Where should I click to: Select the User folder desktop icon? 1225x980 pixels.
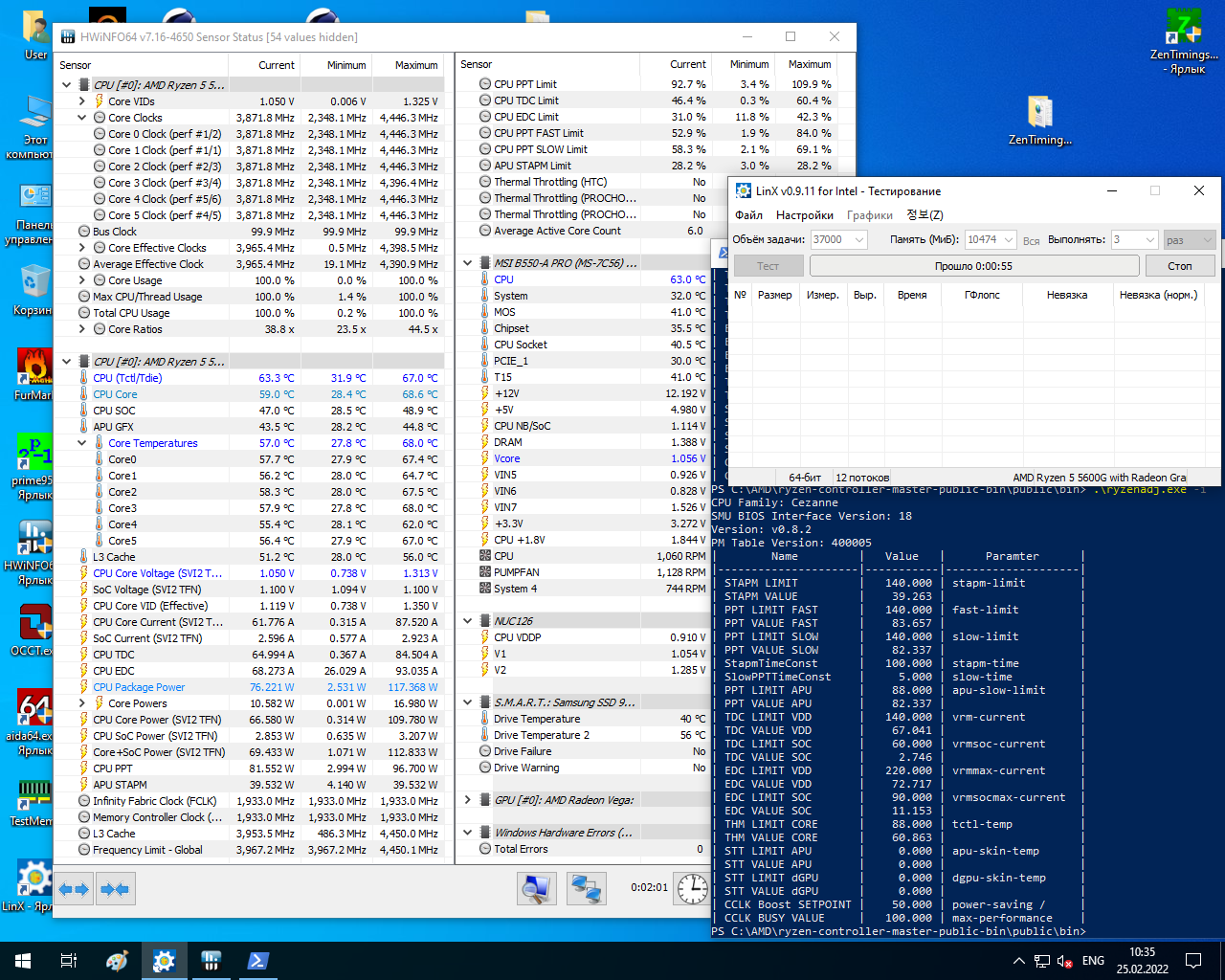coord(35,35)
